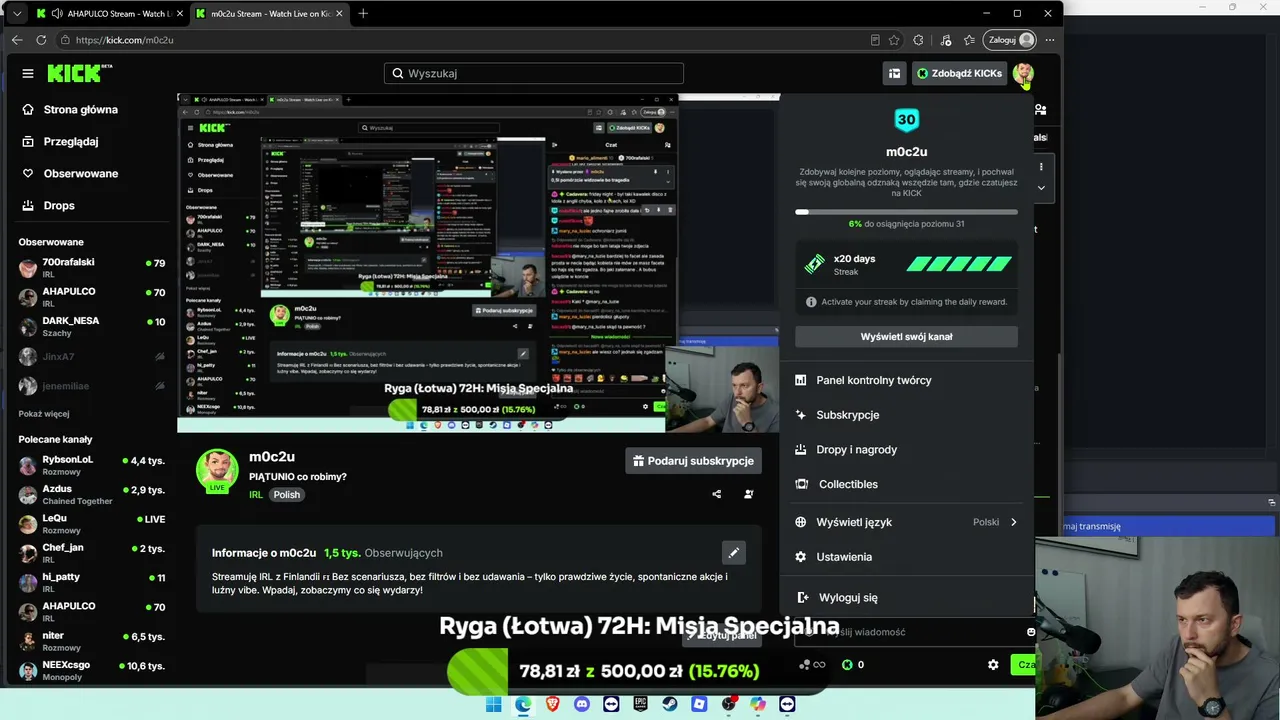This screenshot has height=720, width=1280.
Task: Click the Zaloguj browser profile button
Action: coord(1010,40)
